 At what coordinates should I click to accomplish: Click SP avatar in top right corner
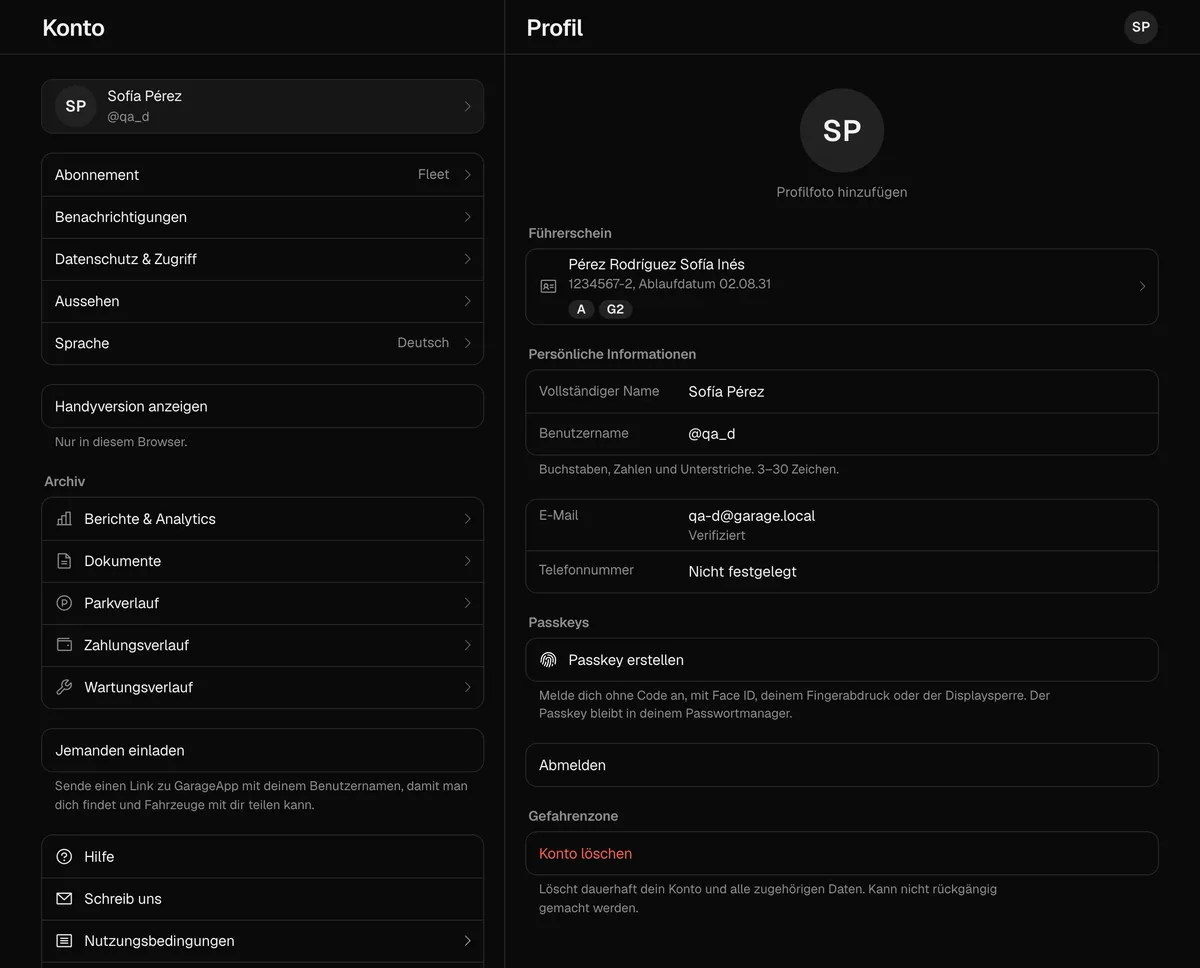(1141, 27)
